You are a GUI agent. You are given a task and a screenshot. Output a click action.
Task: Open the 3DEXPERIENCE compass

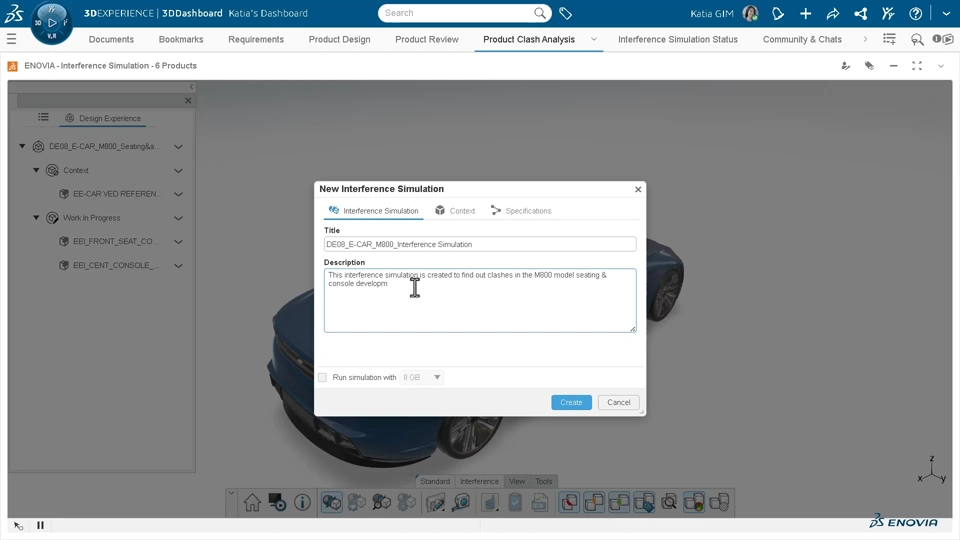51,23
